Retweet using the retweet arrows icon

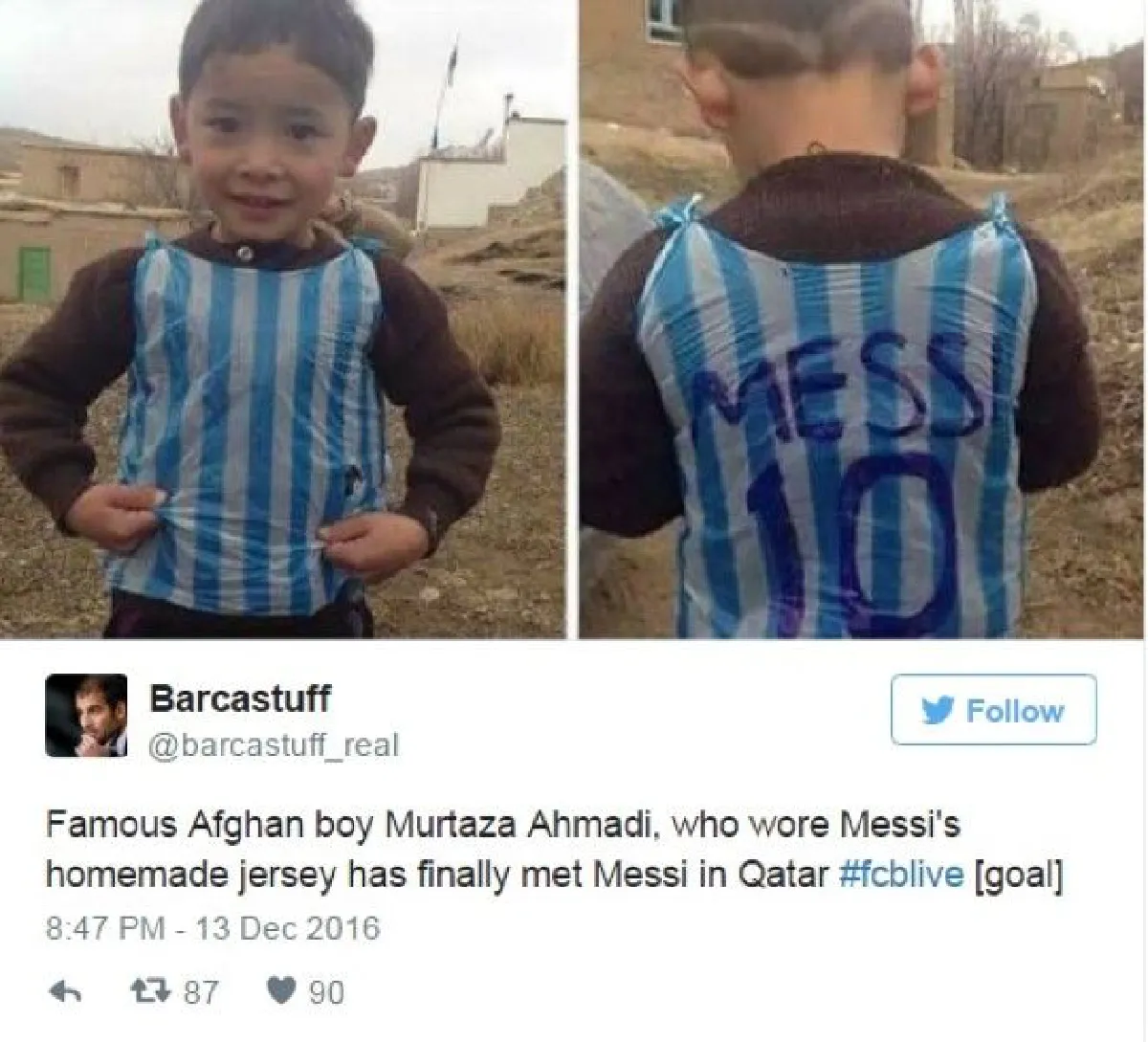[146, 991]
